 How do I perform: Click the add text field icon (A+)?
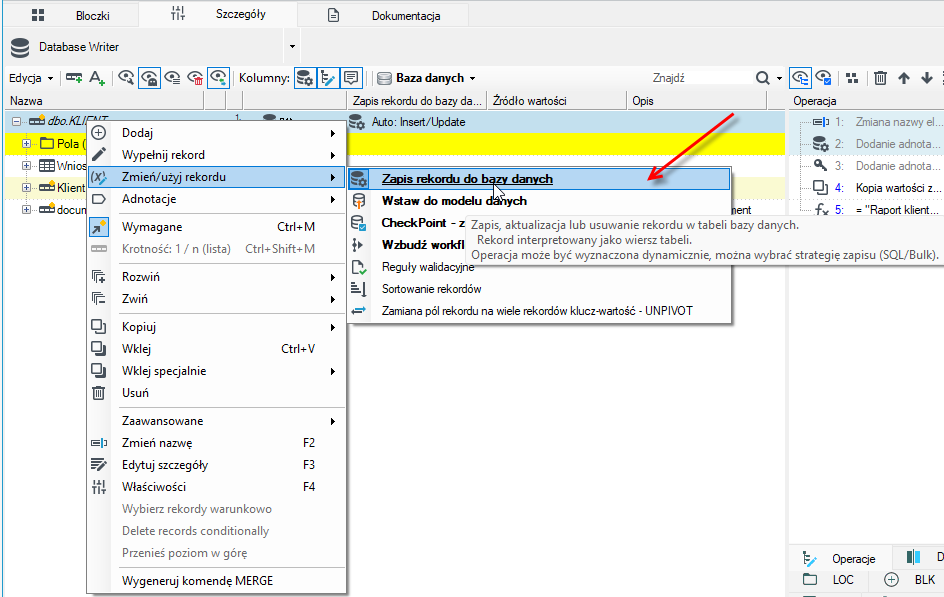97,78
